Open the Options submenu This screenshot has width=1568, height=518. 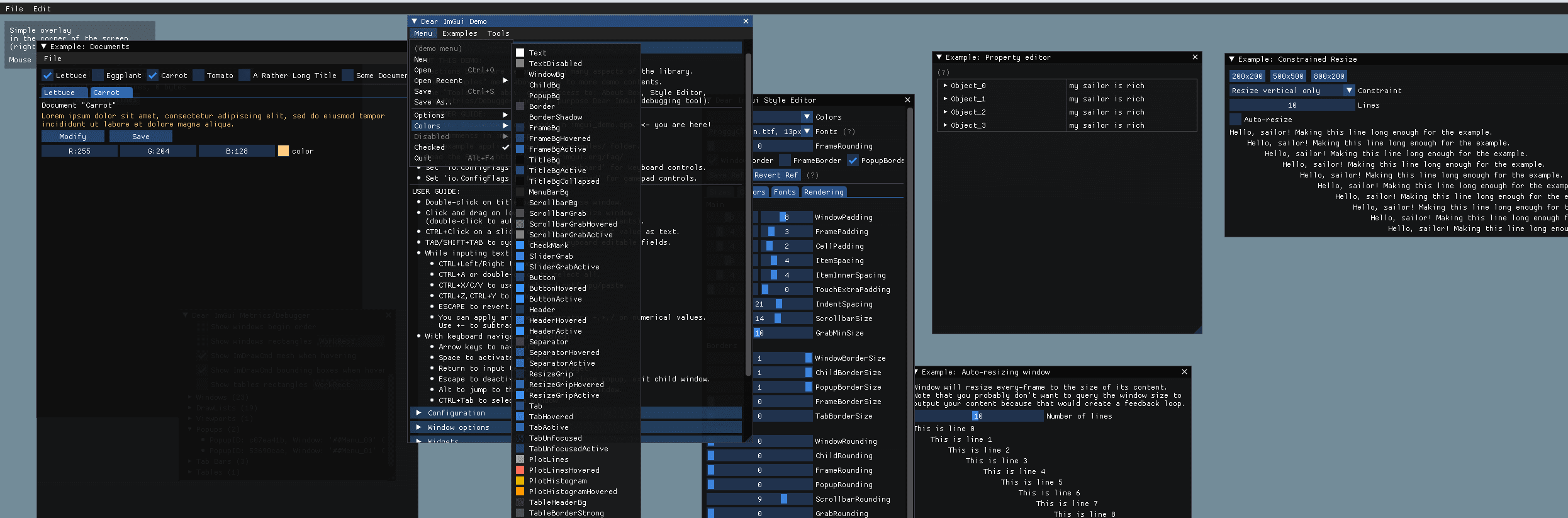[x=461, y=115]
